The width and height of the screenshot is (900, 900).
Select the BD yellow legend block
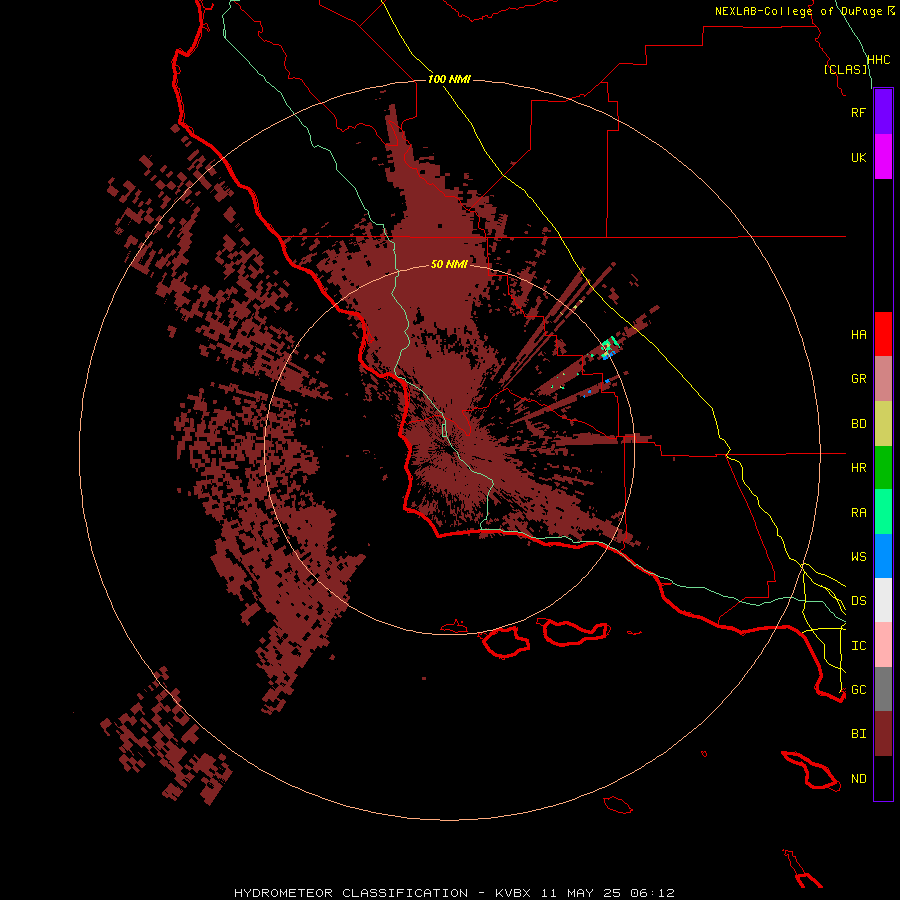(883, 424)
